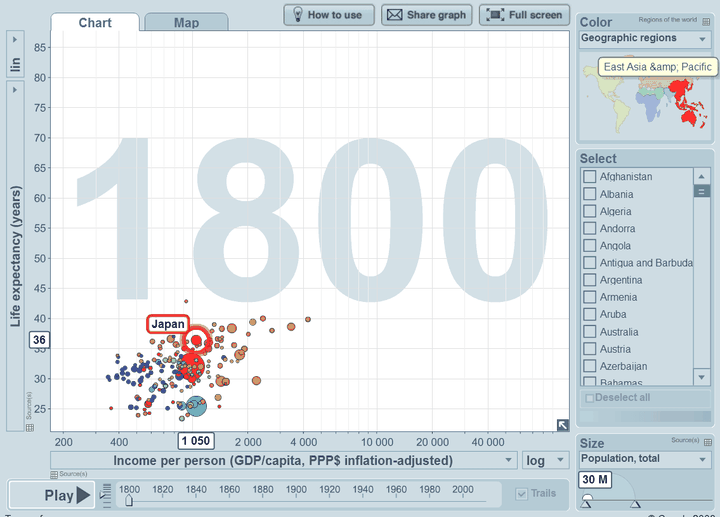Check the Azerbaijan checkbox
The height and width of the screenshot is (517, 720).
click(590, 366)
